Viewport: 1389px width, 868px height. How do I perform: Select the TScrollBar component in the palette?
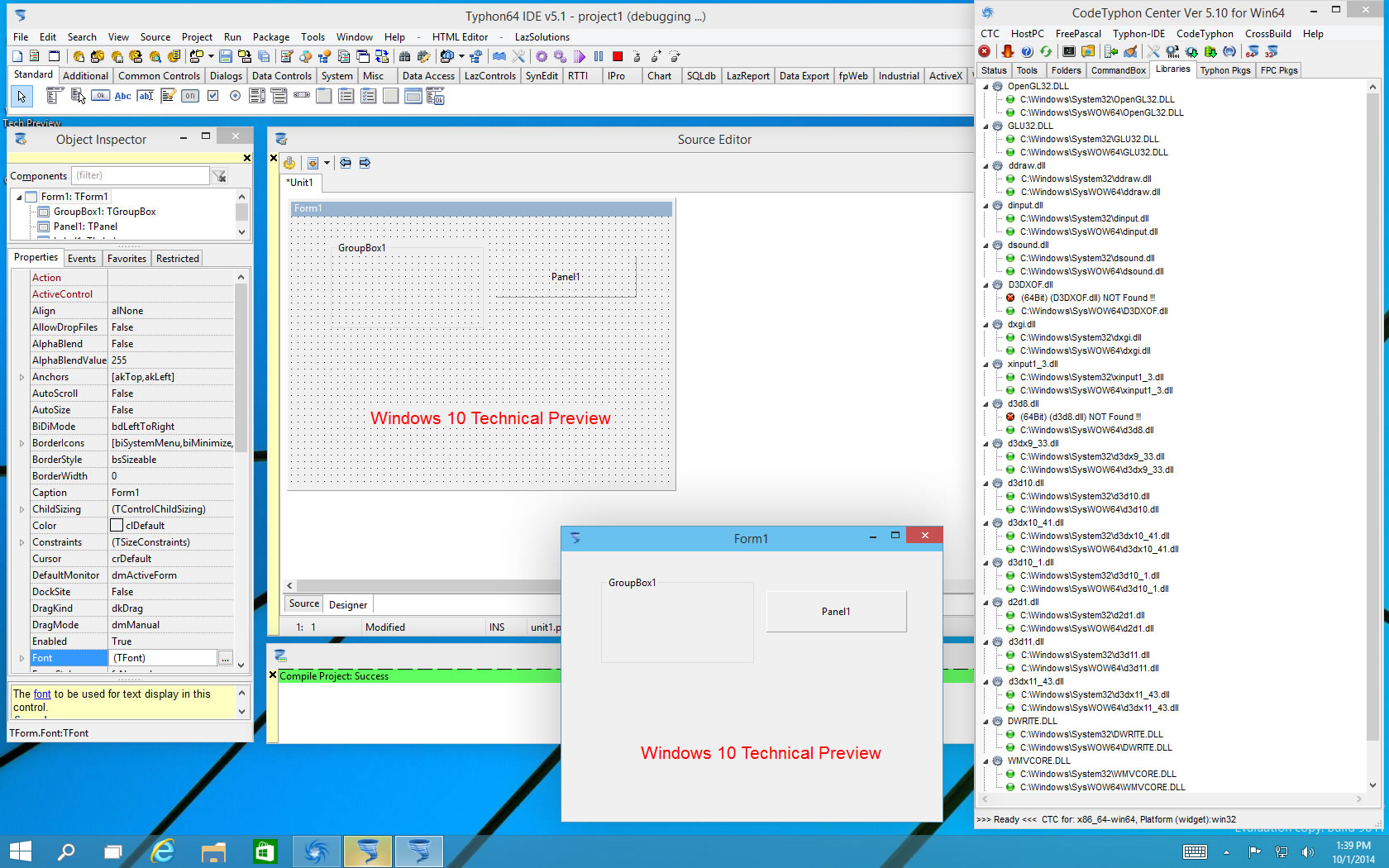coord(302,96)
